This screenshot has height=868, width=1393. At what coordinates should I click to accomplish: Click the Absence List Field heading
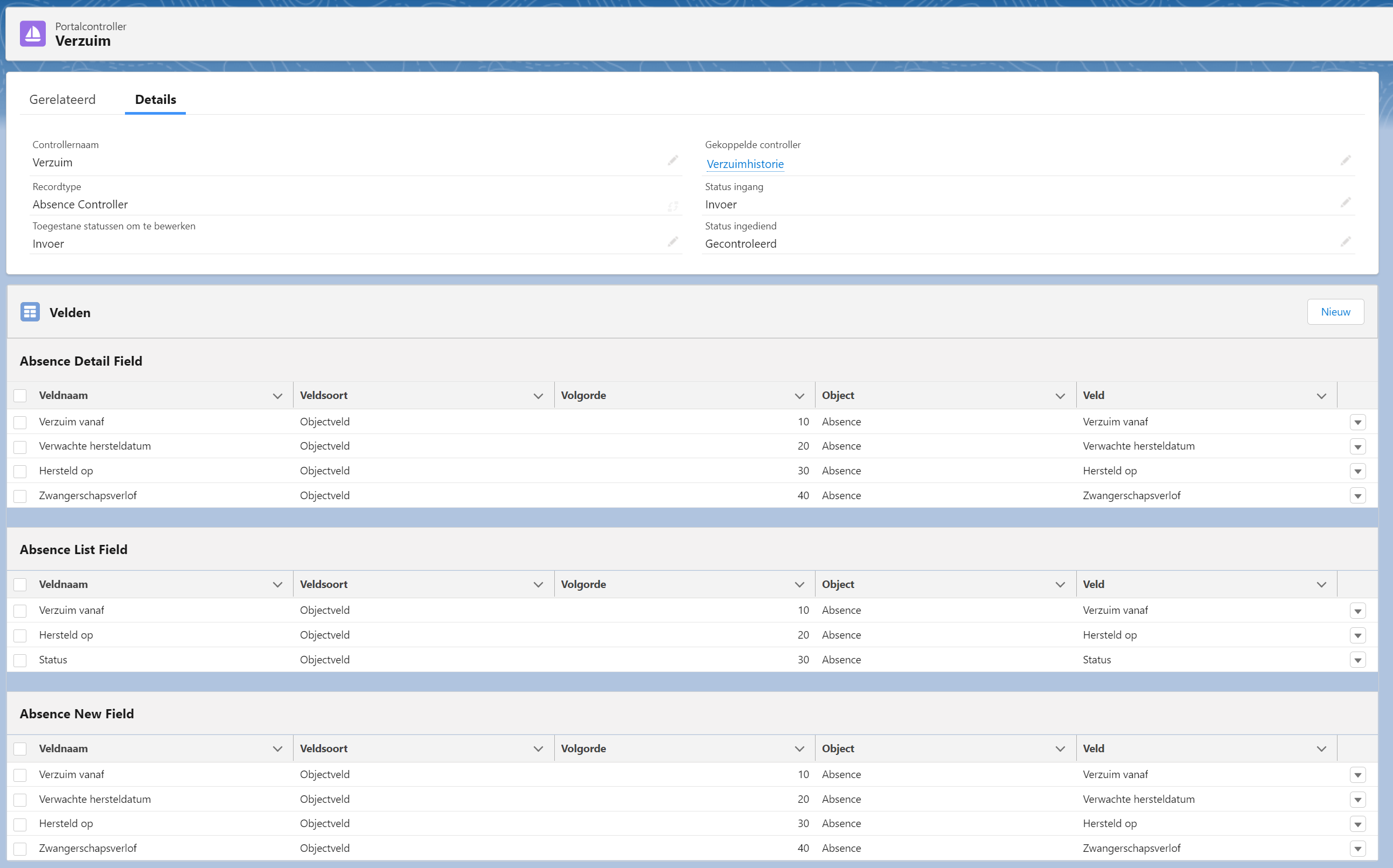coord(73,549)
